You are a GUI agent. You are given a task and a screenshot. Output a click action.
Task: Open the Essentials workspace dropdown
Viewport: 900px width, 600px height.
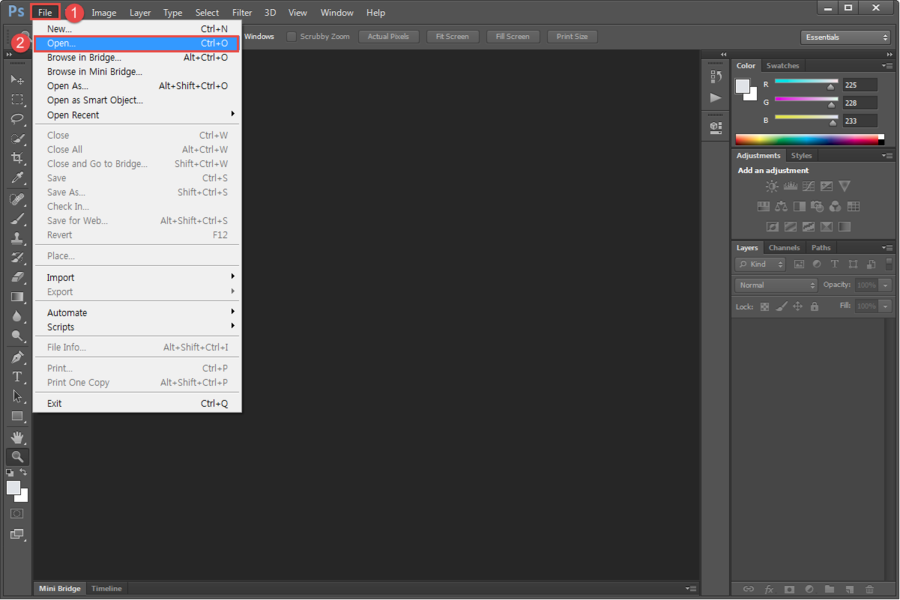tap(845, 37)
